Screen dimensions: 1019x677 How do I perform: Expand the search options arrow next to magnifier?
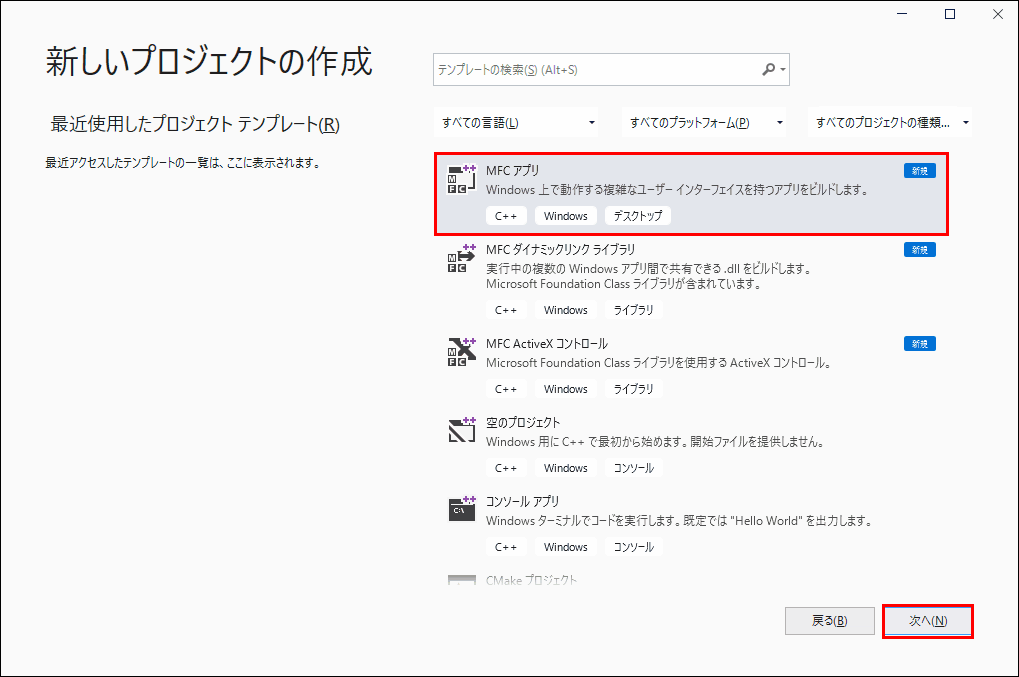click(x=783, y=70)
